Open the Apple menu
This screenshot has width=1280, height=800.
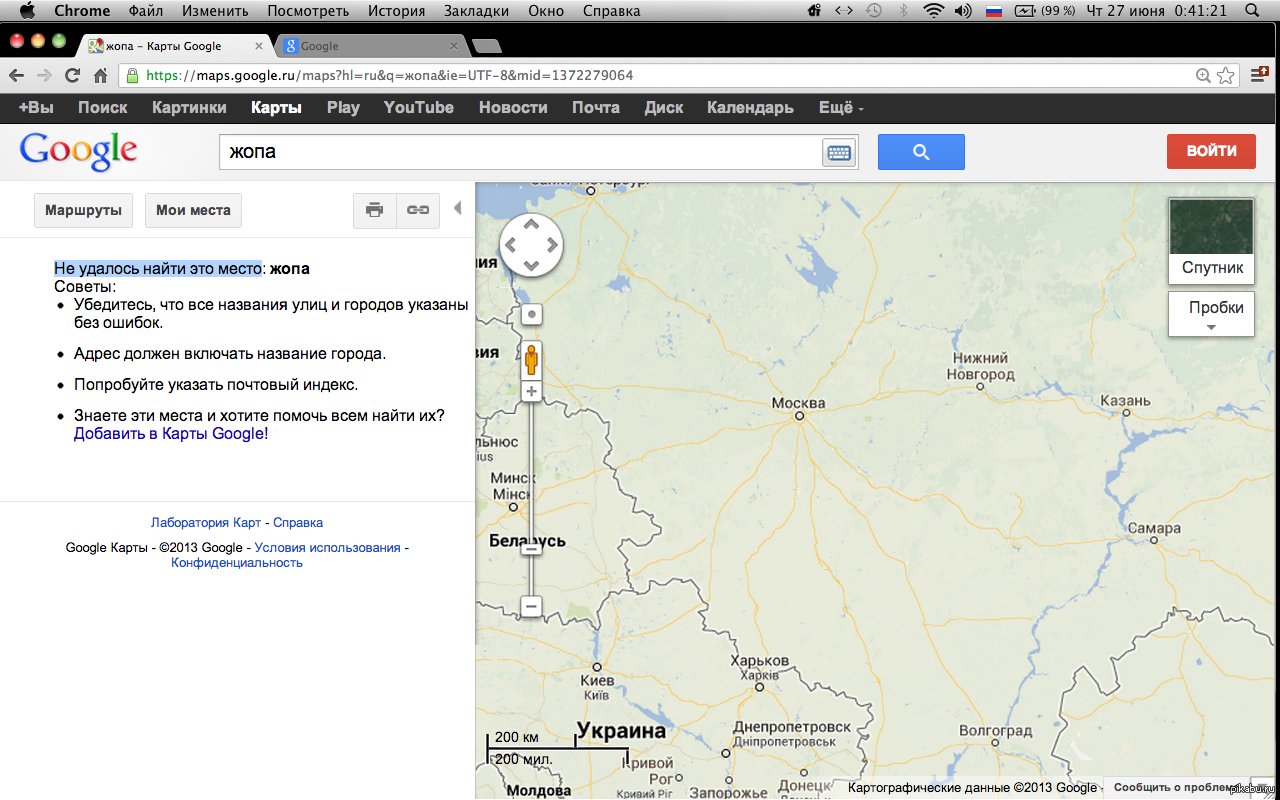(26, 11)
